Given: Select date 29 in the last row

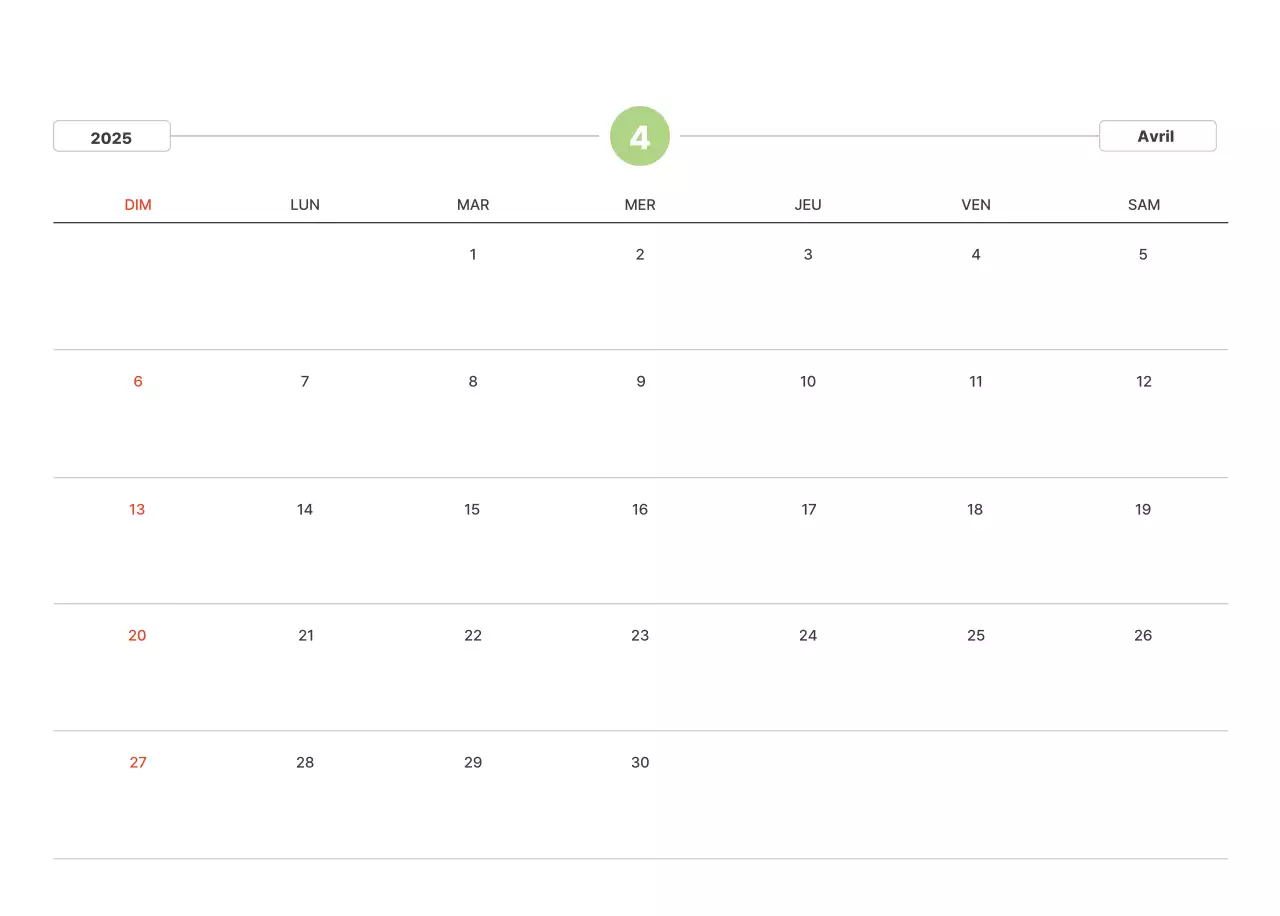Looking at the screenshot, I should click(473, 763).
